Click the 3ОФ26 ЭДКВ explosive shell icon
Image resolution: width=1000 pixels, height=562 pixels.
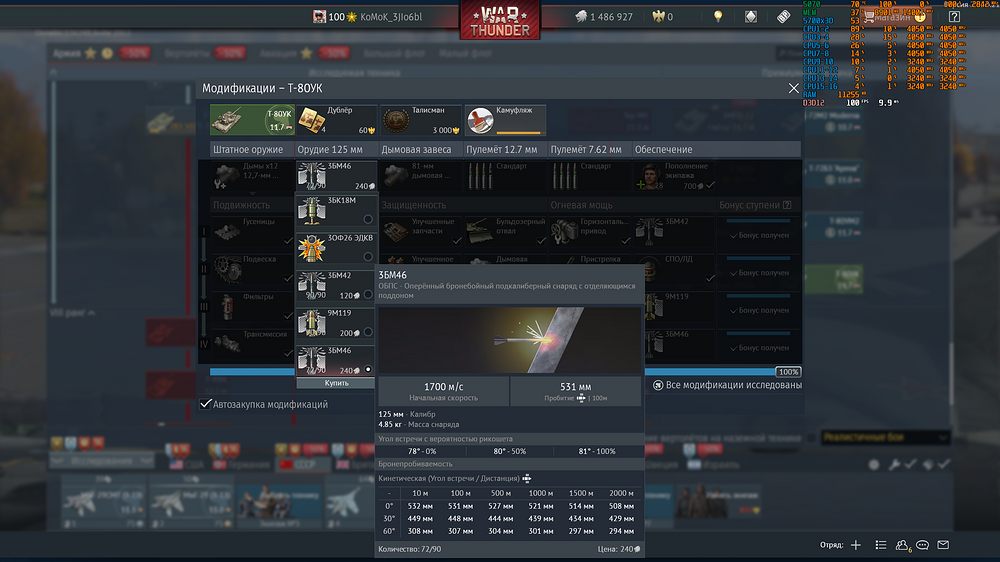point(312,248)
